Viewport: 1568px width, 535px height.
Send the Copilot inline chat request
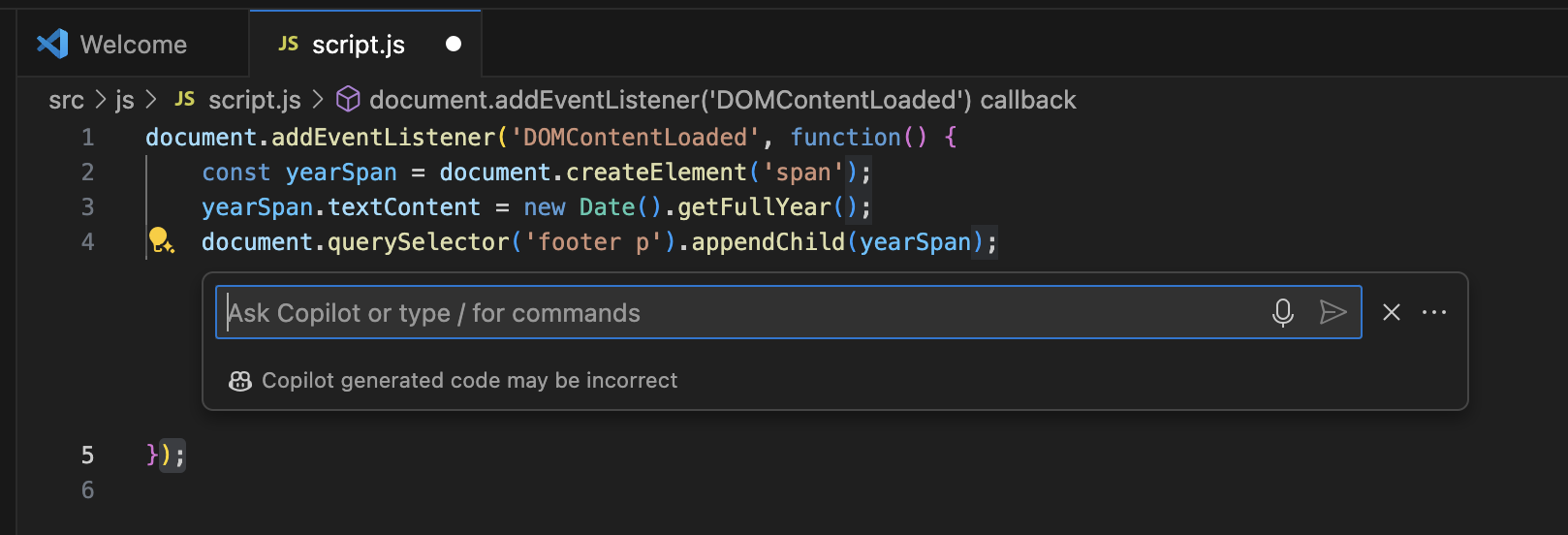click(x=1333, y=312)
